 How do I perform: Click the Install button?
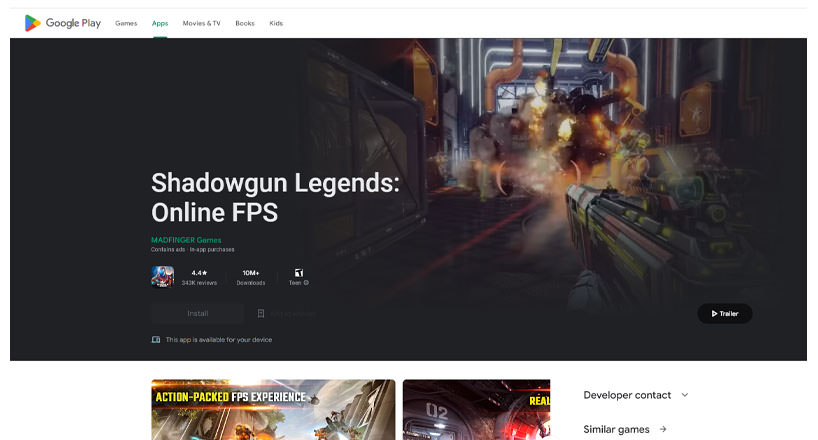pos(198,313)
